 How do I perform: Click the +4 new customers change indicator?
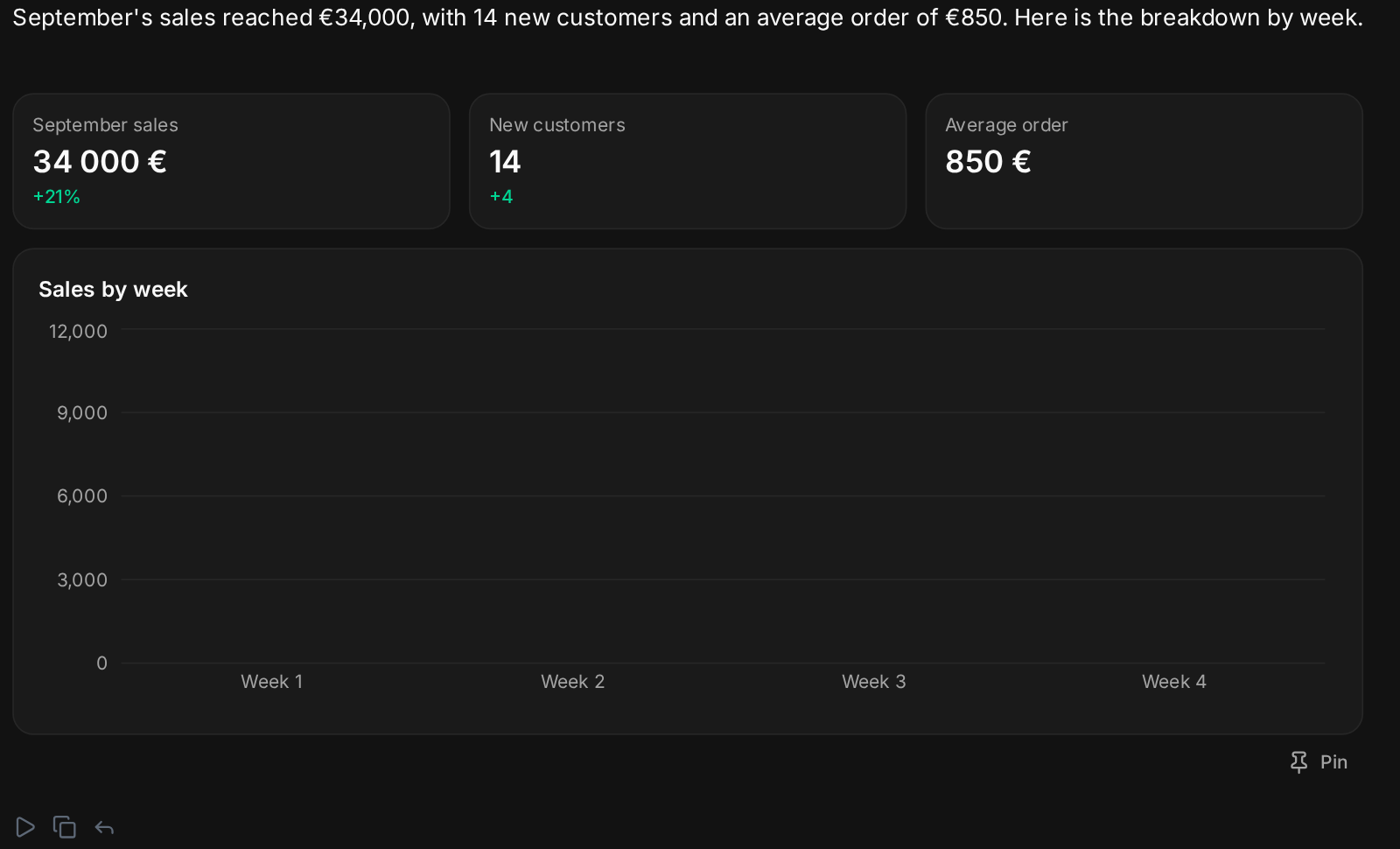point(501,197)
